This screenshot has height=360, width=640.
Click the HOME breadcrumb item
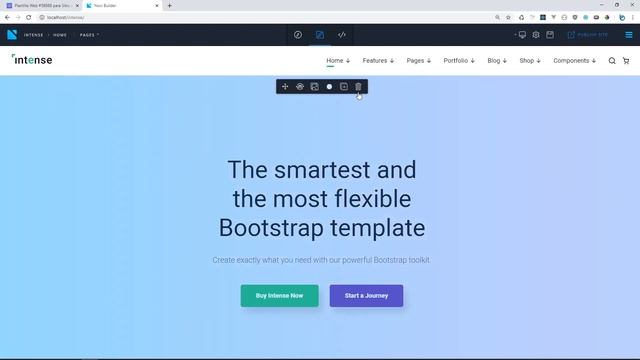pos(60,35)
